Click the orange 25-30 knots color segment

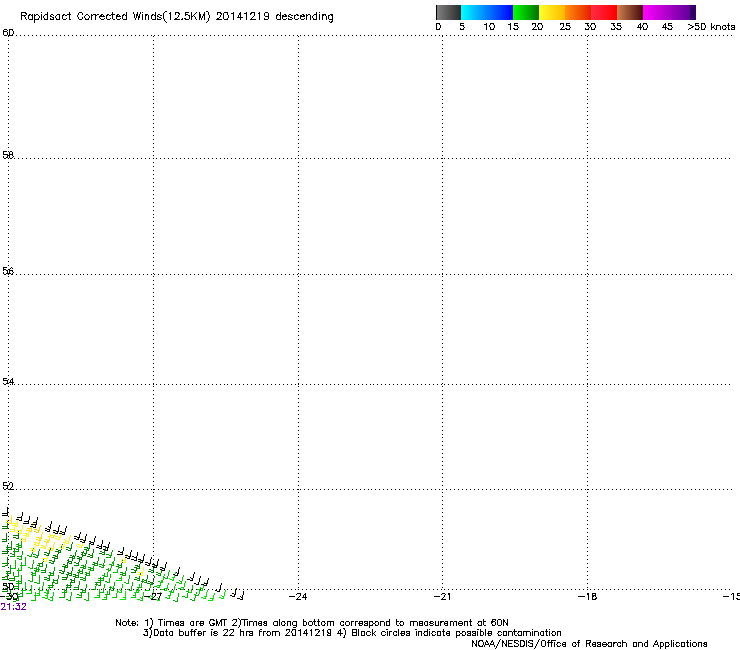point(578,12)
